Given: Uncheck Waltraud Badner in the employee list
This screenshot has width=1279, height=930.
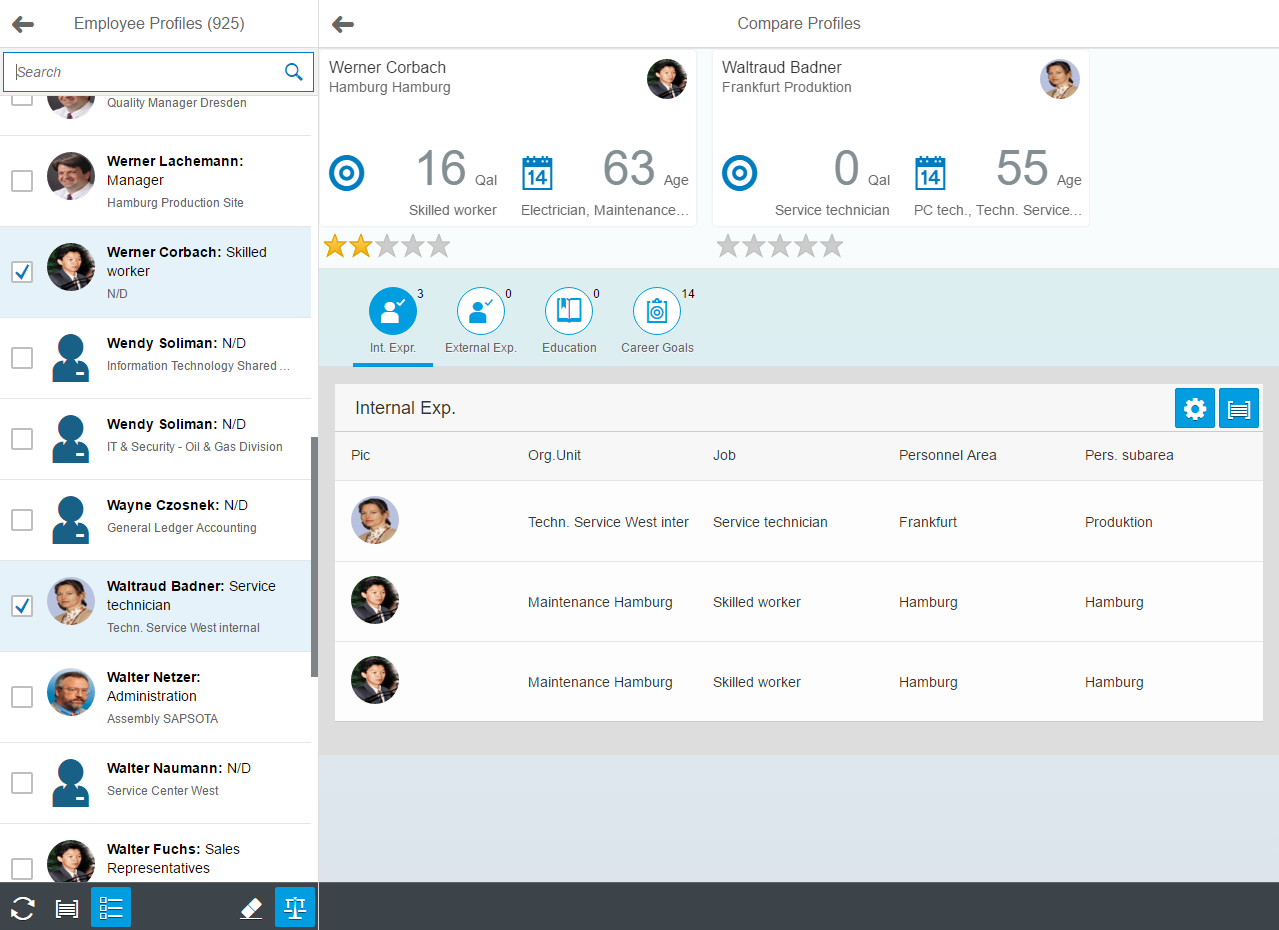Looking at the screenshot, I should (x=22, y=606).
